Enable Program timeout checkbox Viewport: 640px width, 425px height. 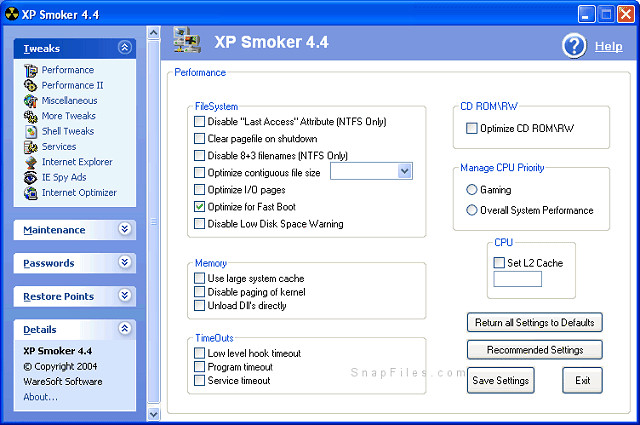[199, 367]
